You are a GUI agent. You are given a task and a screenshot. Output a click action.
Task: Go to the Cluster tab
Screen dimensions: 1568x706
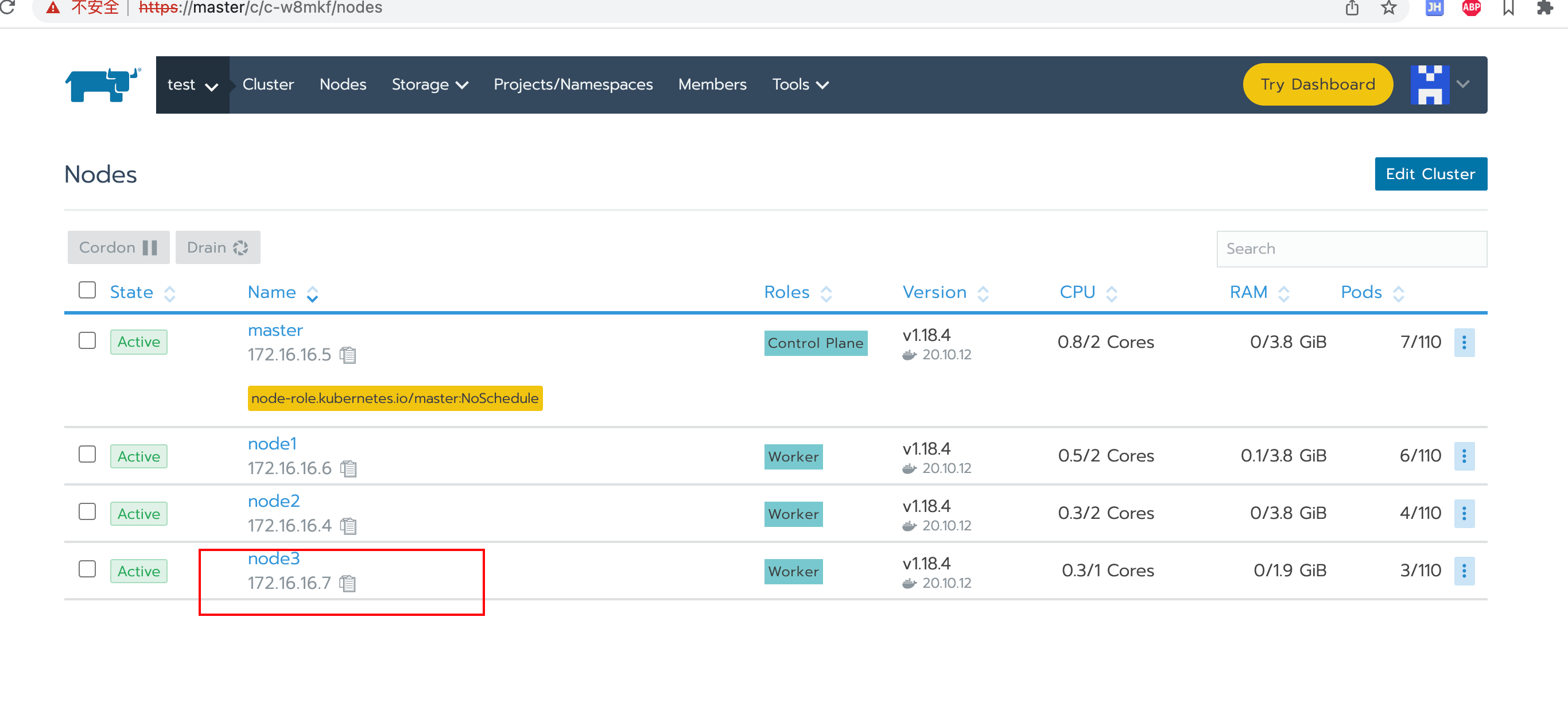pyautogui.click(x=268, y=84)
